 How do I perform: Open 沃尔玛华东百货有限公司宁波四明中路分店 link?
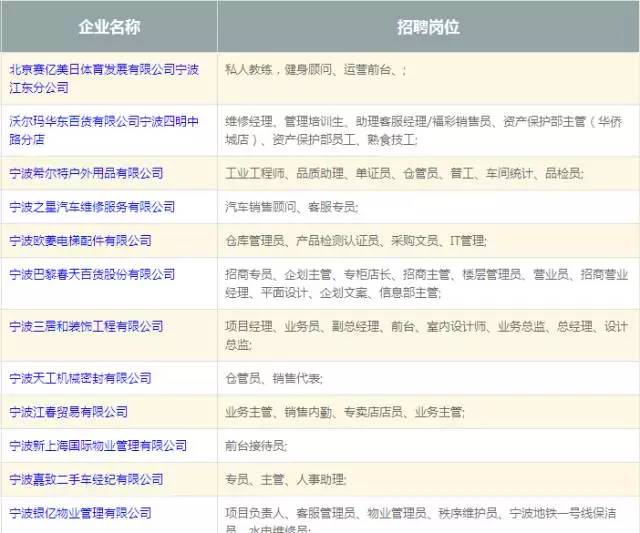(x=104, y=130)
